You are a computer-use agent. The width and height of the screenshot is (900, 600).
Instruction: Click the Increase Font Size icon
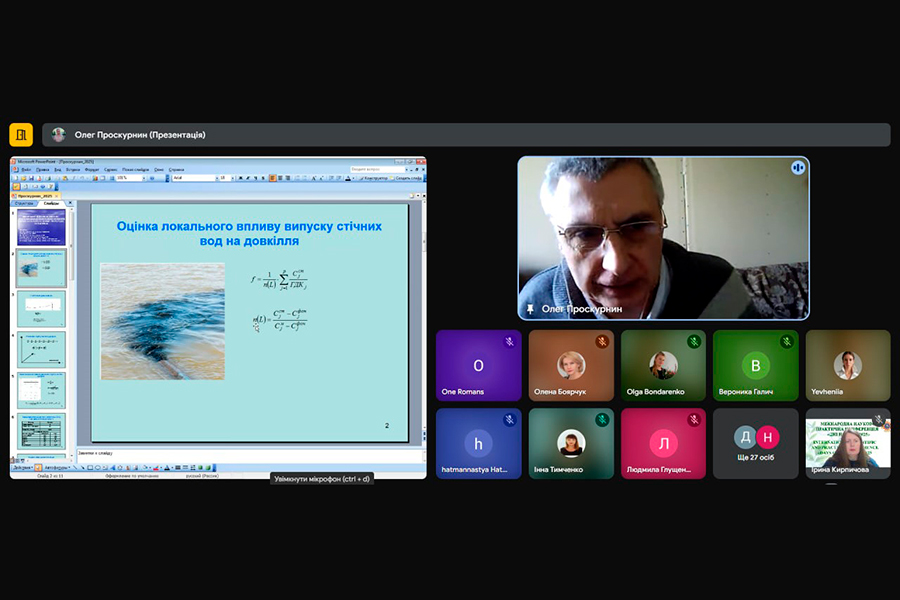[x=313, y=178]
